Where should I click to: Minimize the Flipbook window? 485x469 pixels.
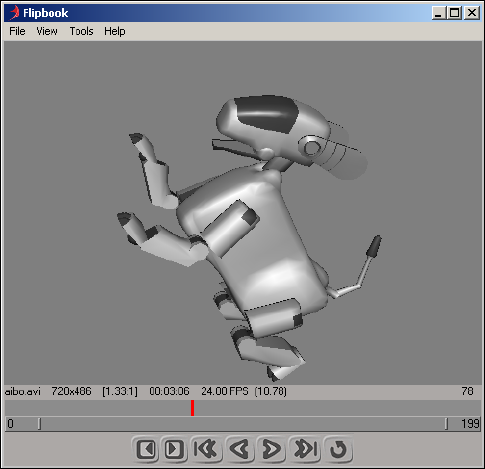439,13
